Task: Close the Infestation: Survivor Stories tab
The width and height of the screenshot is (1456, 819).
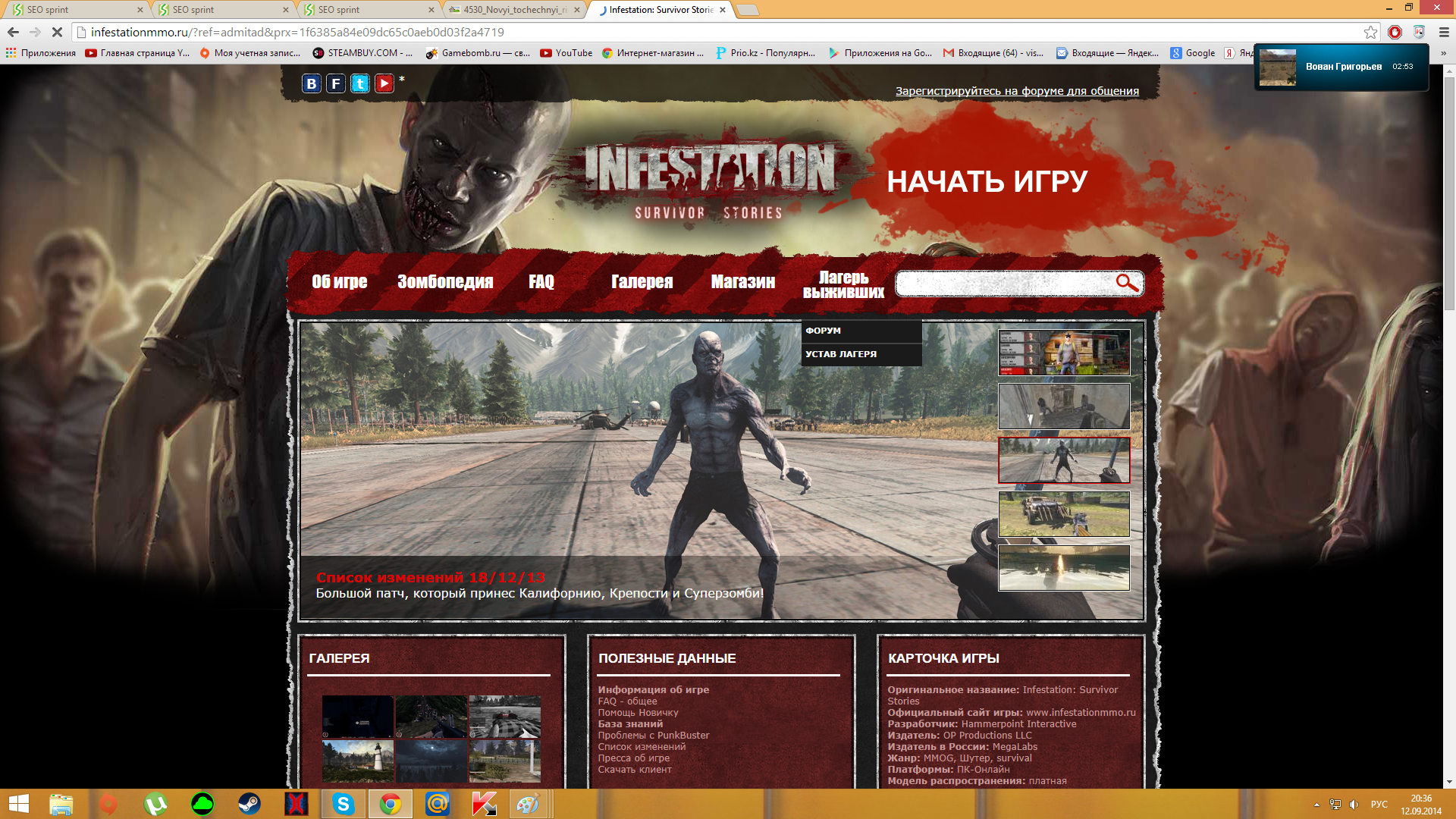Action: tap(723, 10)
